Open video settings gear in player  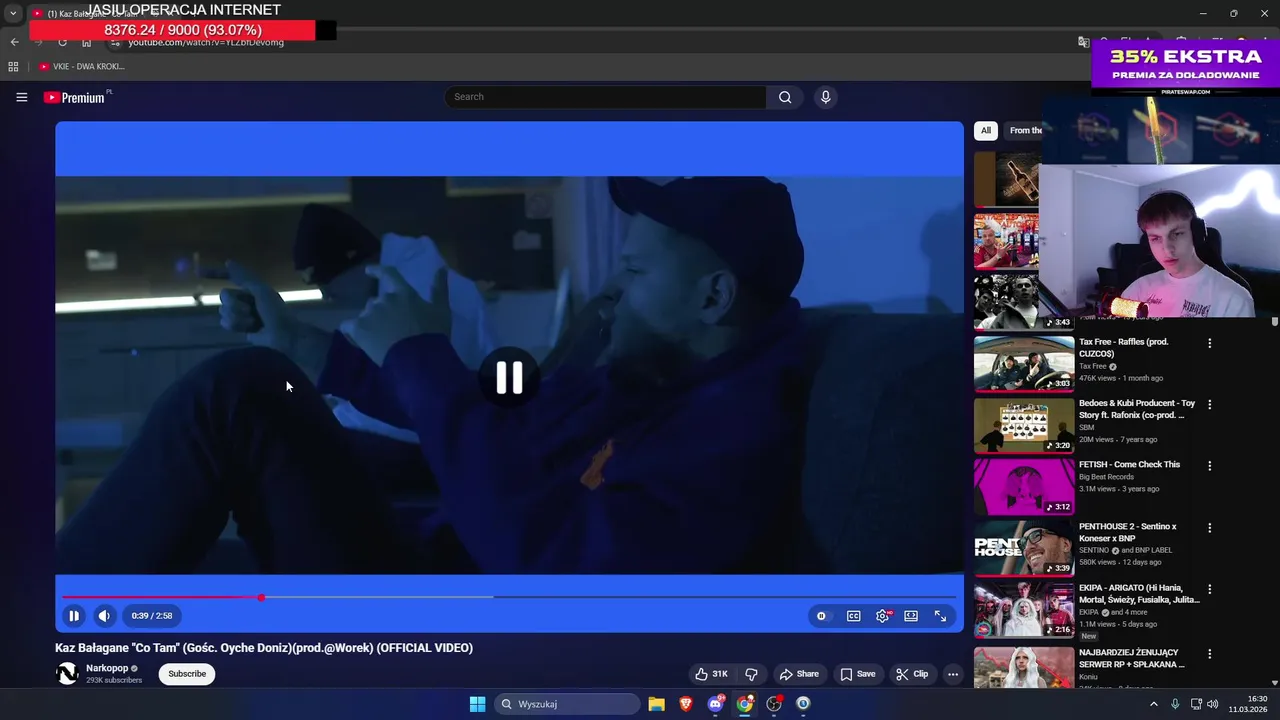883,616
